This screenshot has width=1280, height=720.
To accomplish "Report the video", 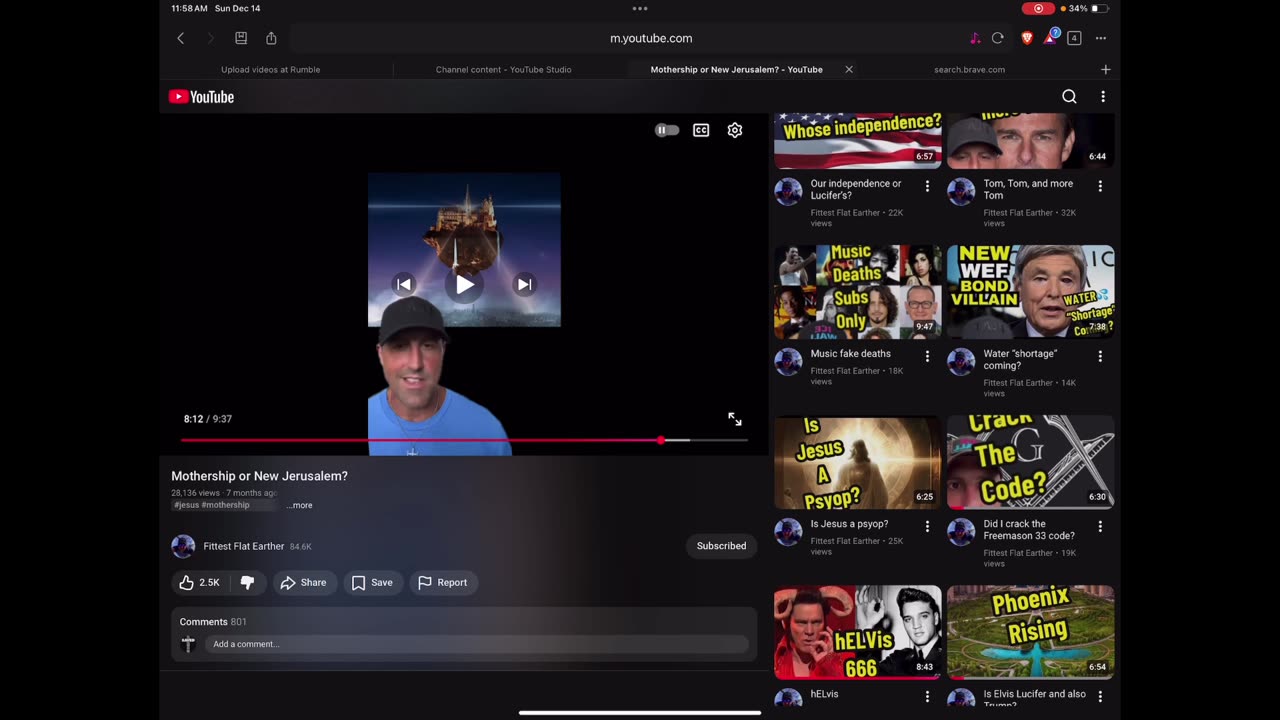I will click(x=442, y=582).
